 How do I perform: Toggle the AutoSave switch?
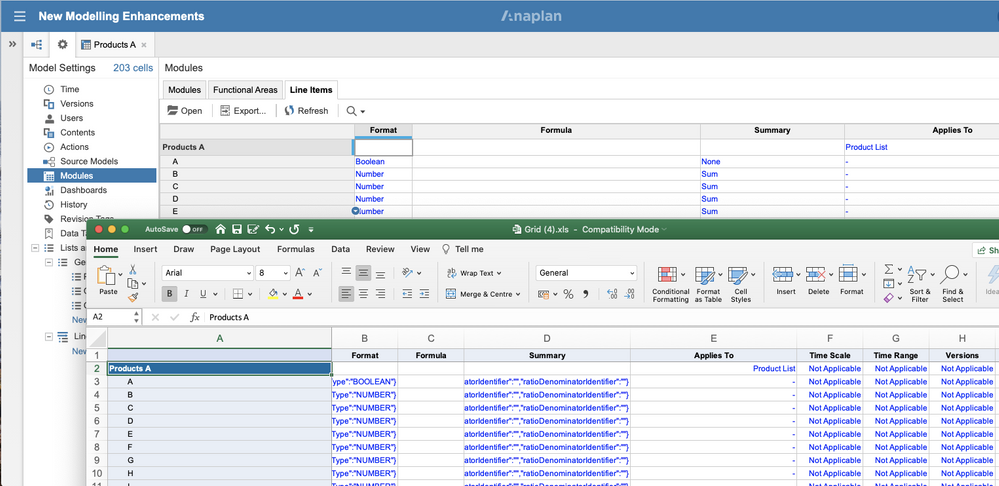[194, 229]
